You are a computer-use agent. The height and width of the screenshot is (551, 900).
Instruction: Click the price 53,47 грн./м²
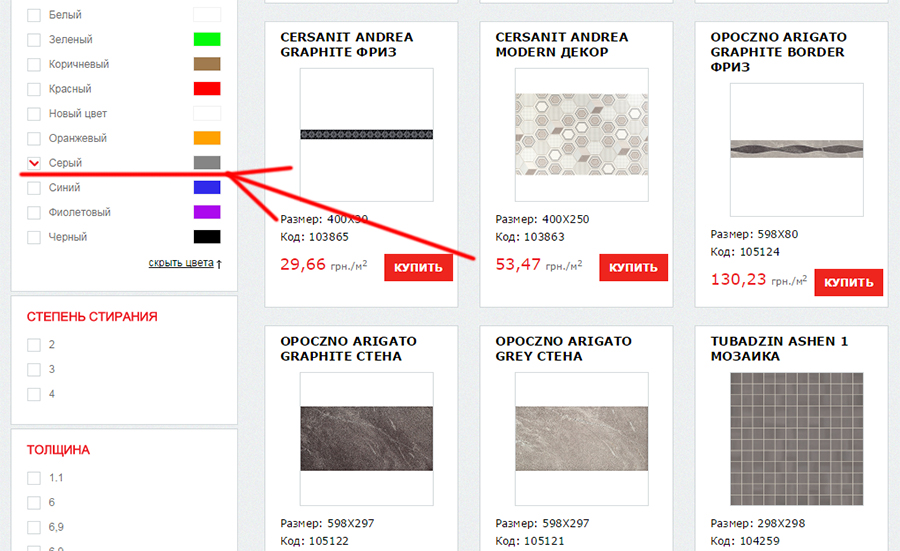tap(539, 265)
